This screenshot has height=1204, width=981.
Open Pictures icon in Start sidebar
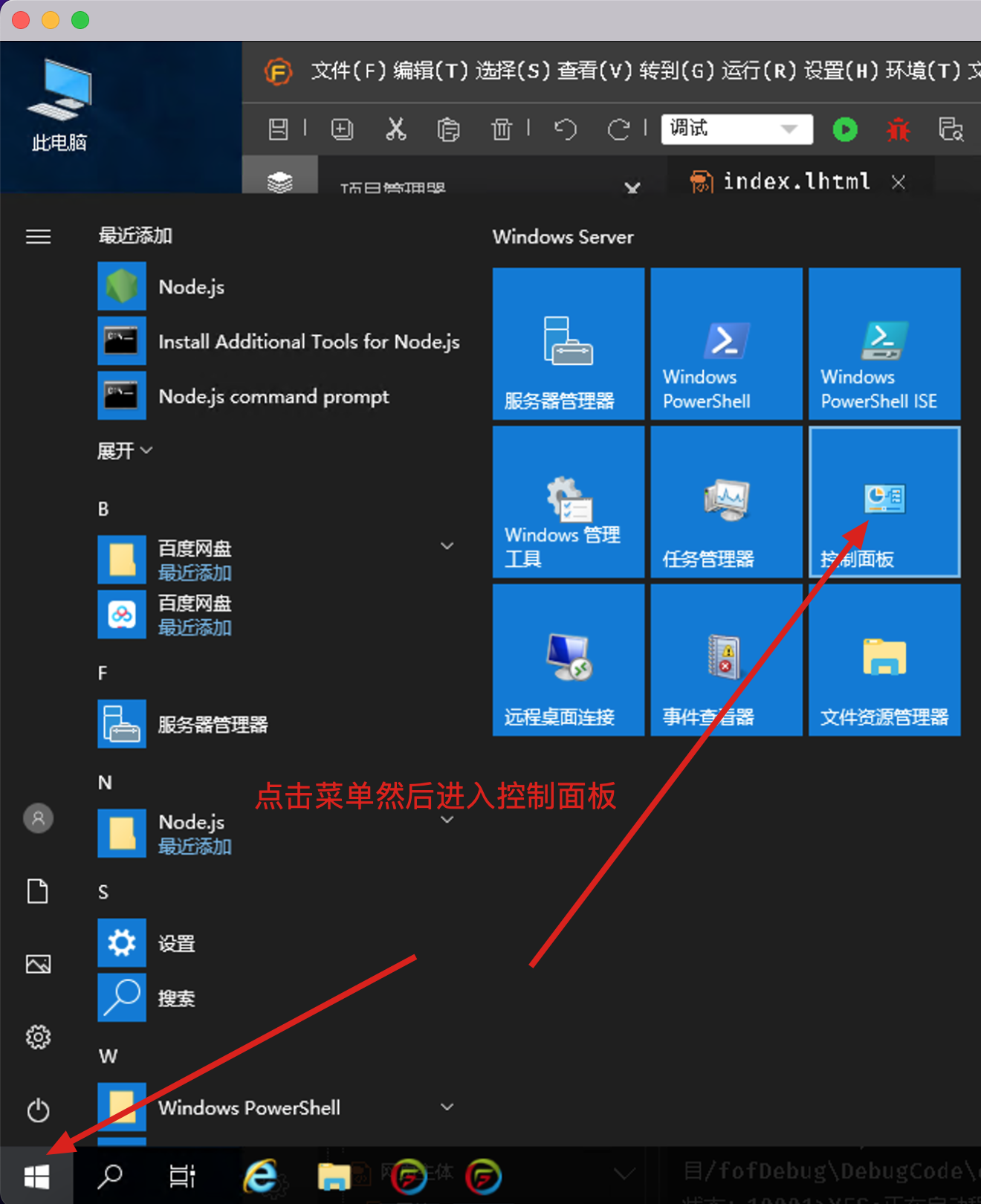click(x=38, y=964)
